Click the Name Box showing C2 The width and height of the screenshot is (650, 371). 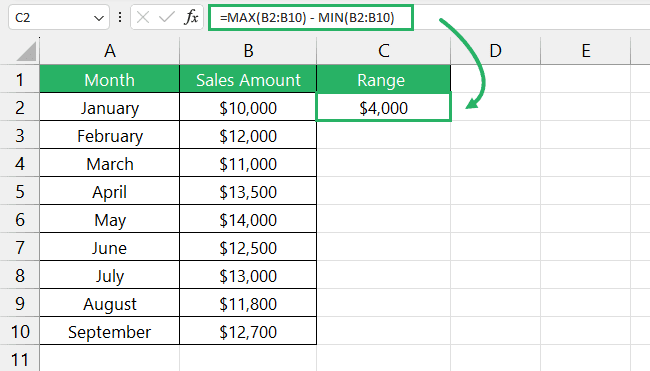58,17
